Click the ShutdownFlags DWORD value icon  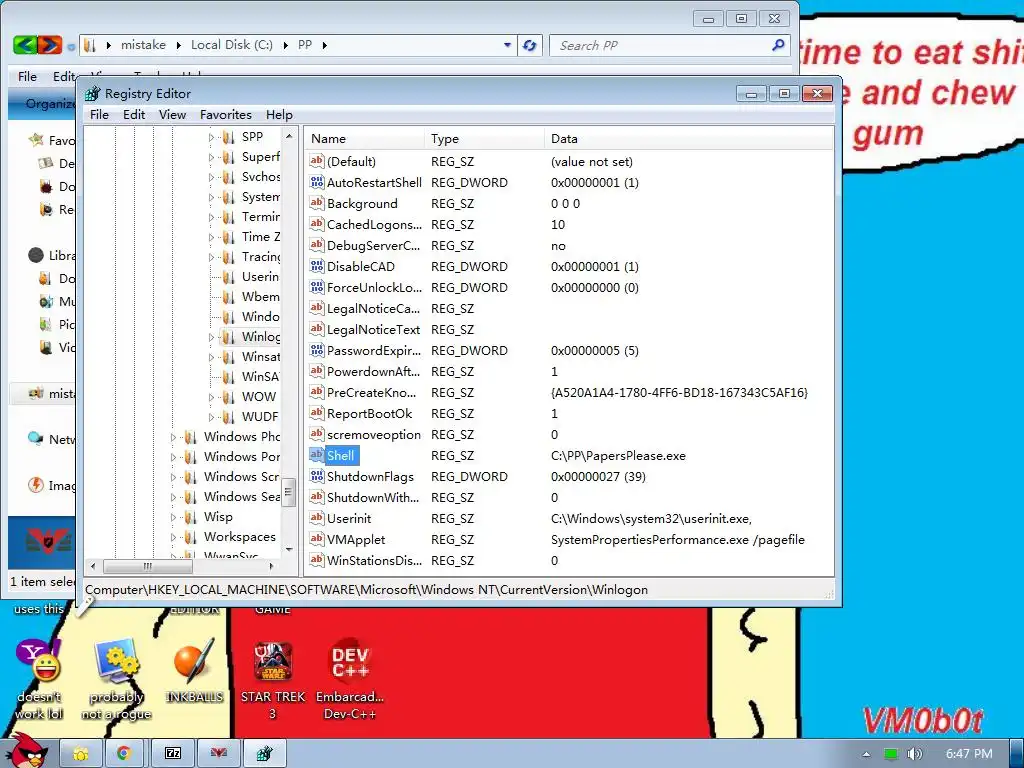tap(317, 477)
